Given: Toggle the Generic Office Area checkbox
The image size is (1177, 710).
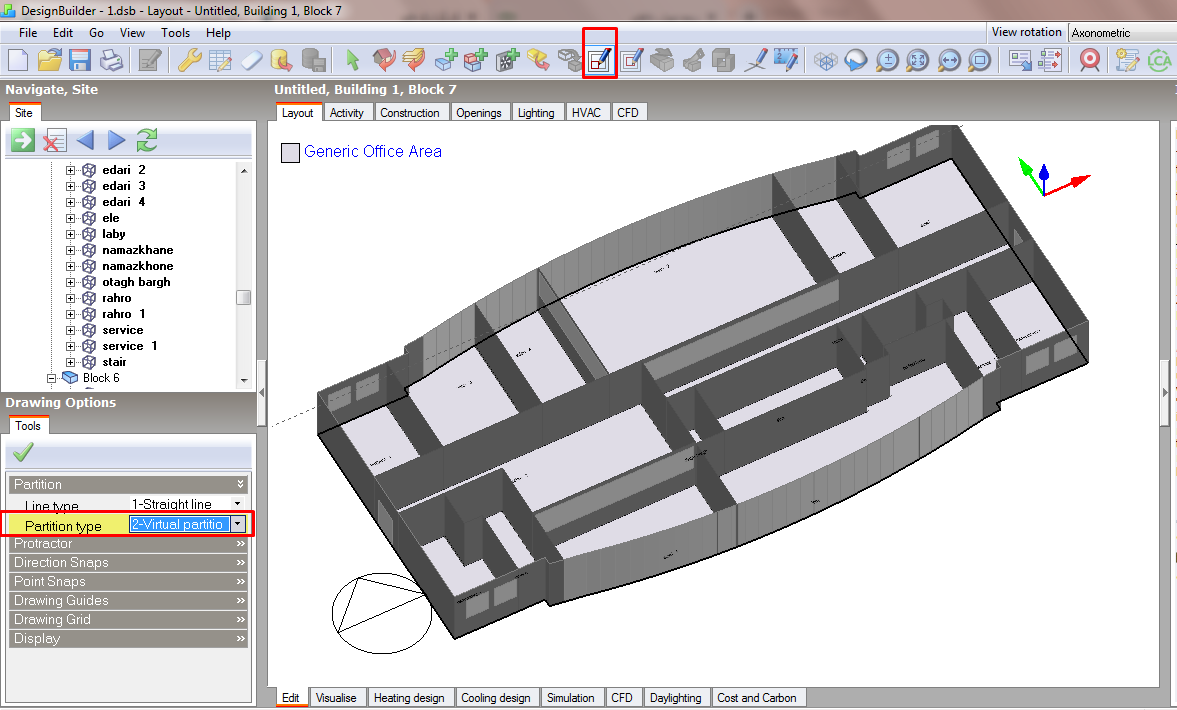Looking at the screenshot, I should pyautogui.click(x=290, y=152).
